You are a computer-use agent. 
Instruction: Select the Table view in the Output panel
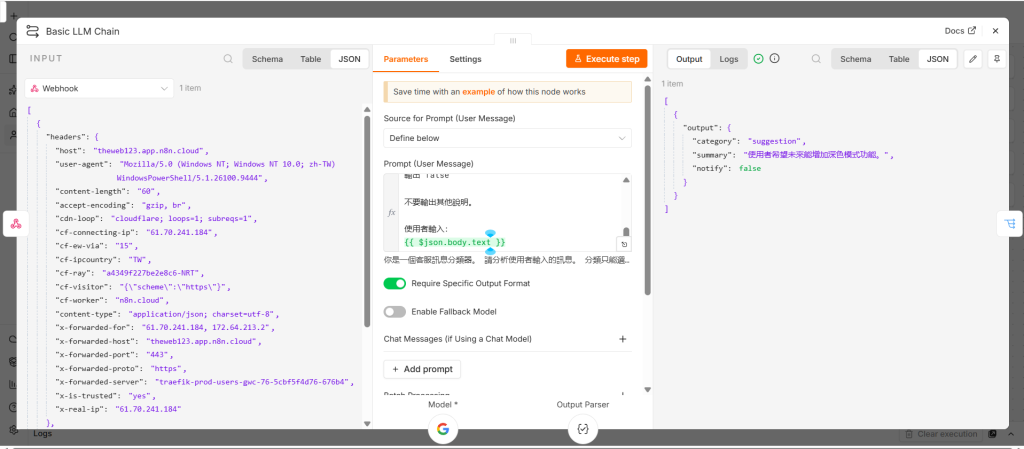[899, 59]
